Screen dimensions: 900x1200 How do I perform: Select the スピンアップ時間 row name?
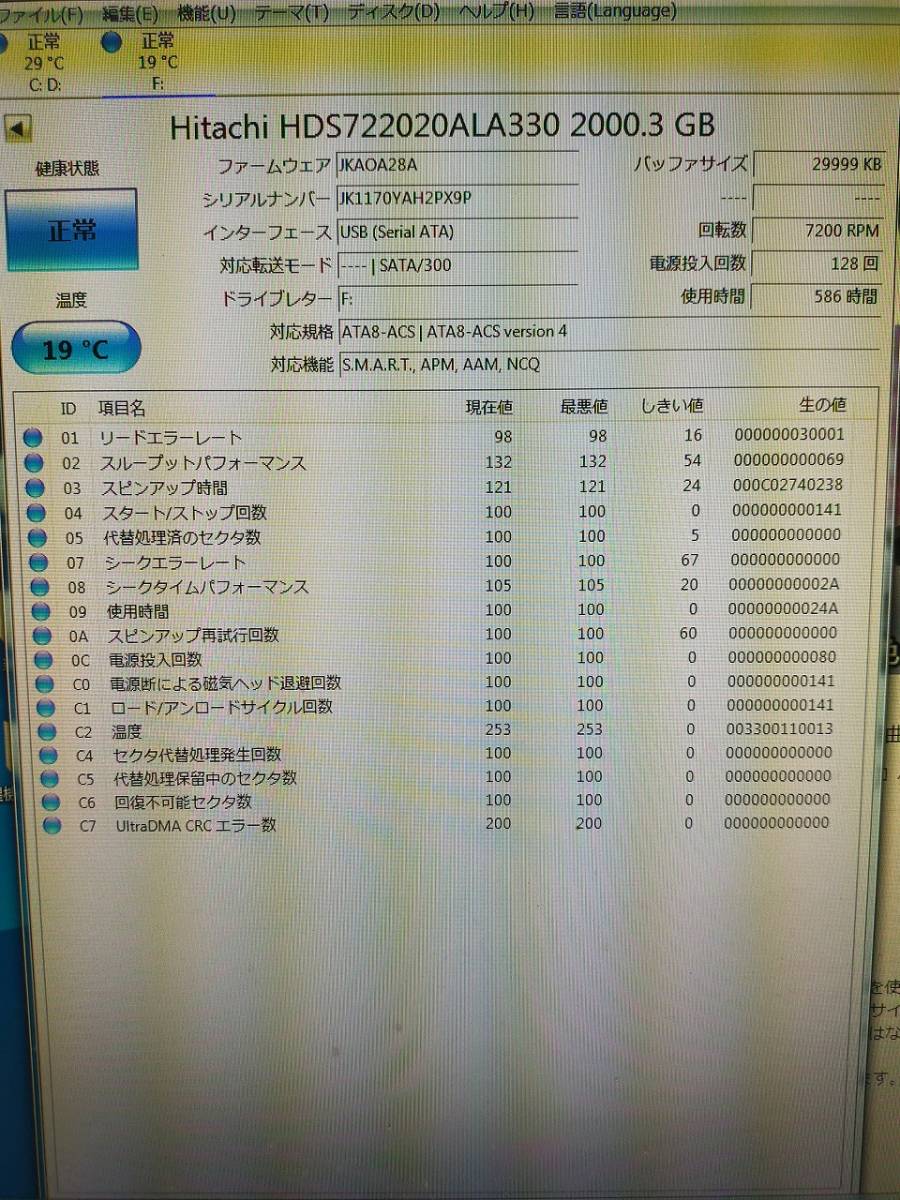[x=164, y=488]
